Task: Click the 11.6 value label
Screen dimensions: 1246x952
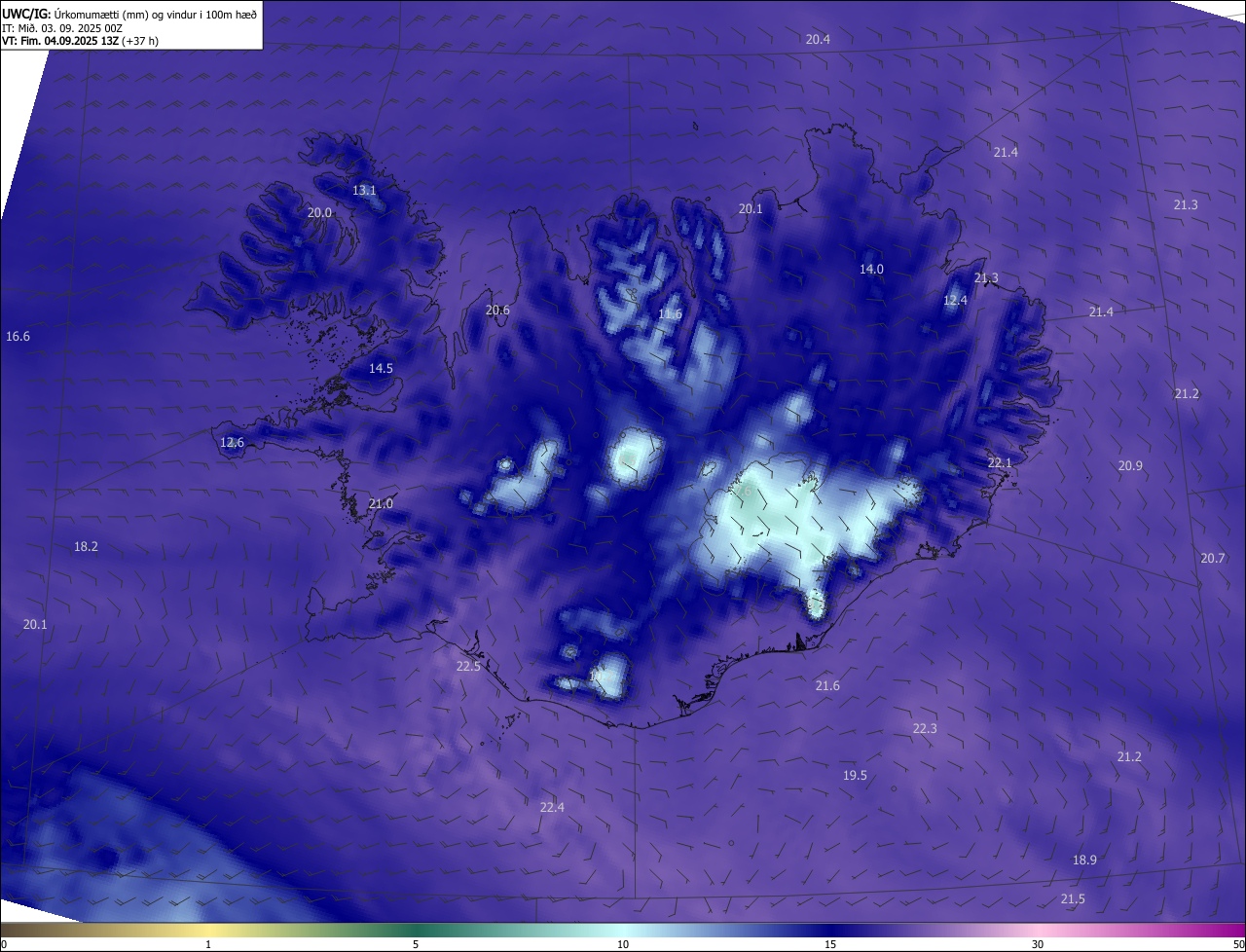Action: tap(670, 313)
